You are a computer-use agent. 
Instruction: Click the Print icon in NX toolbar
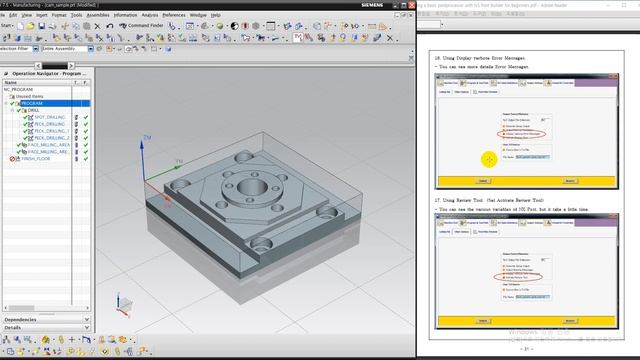pyautogui.click(x=53, y=26)
